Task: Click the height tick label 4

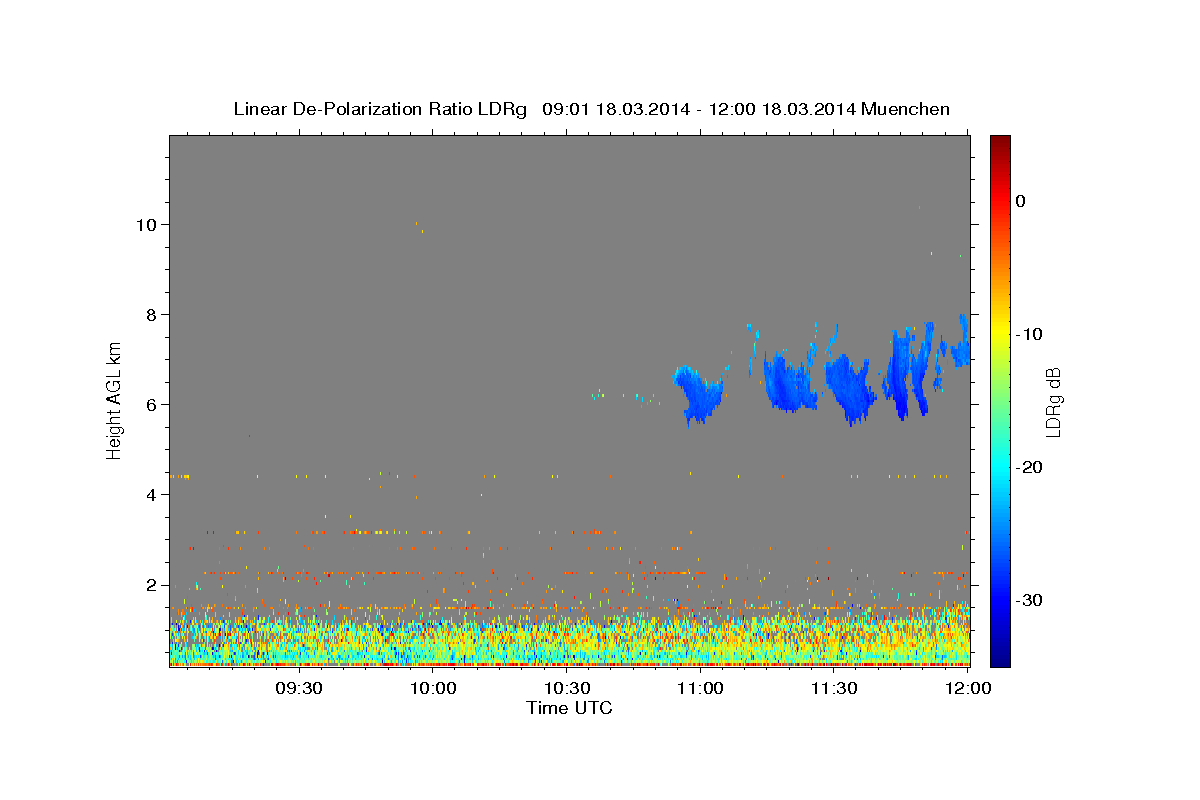Action: (x=152, y=495)
